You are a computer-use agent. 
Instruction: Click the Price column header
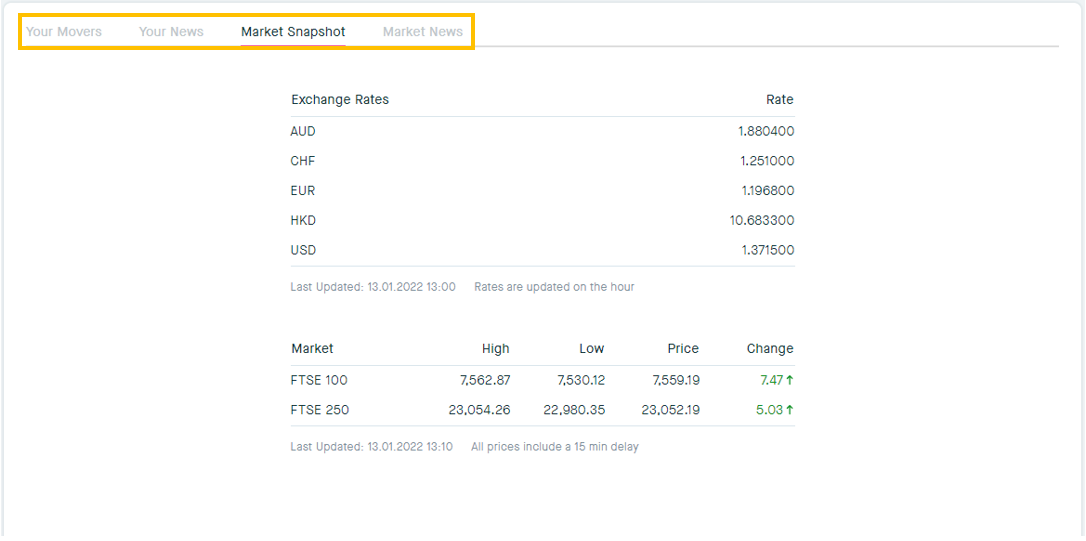683,349
